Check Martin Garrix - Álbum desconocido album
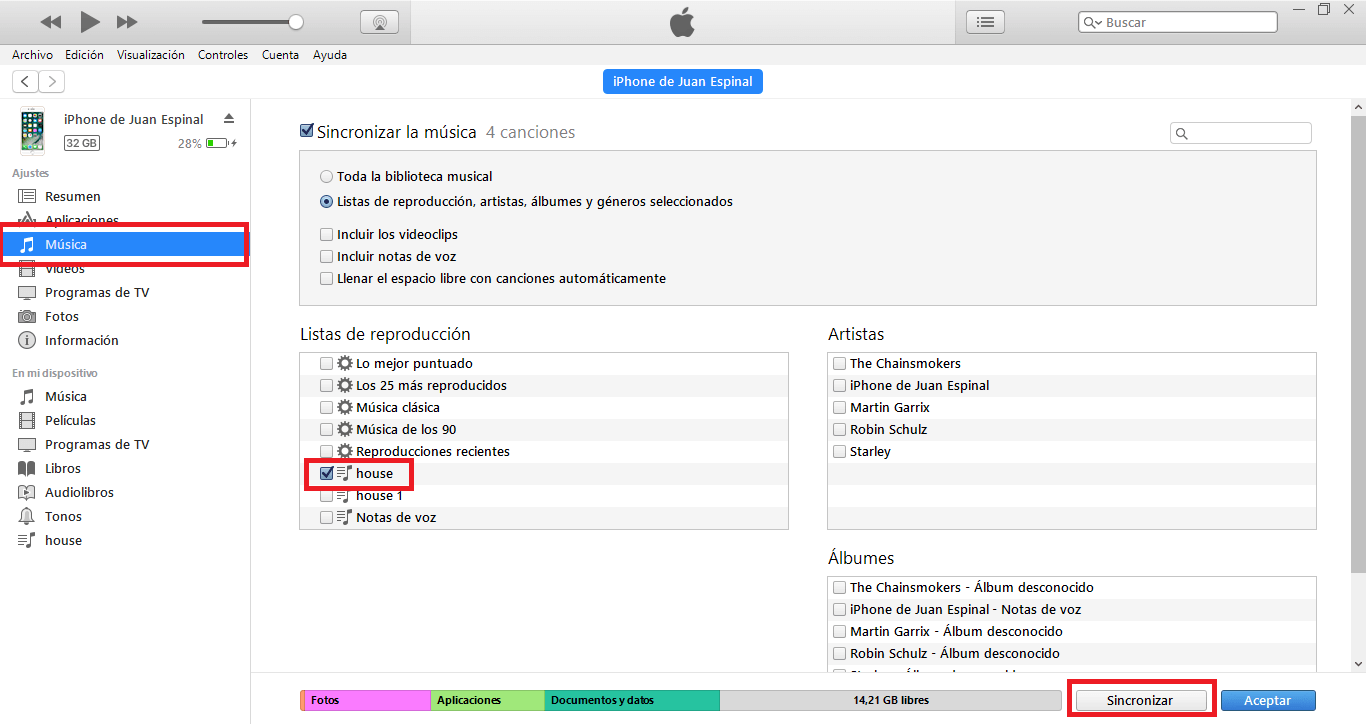 tap(840, 631)
